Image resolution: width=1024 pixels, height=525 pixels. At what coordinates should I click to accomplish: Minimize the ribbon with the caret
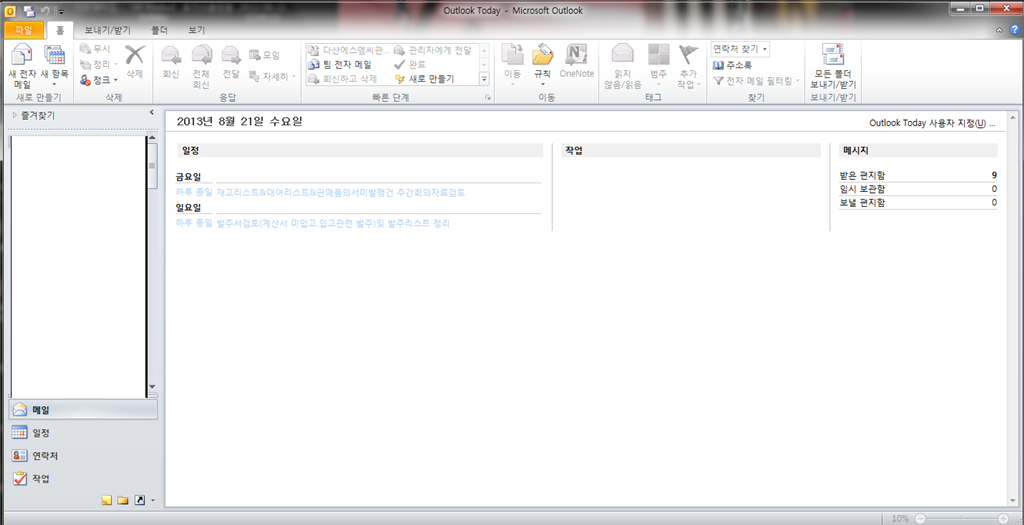click(1000, 30)
